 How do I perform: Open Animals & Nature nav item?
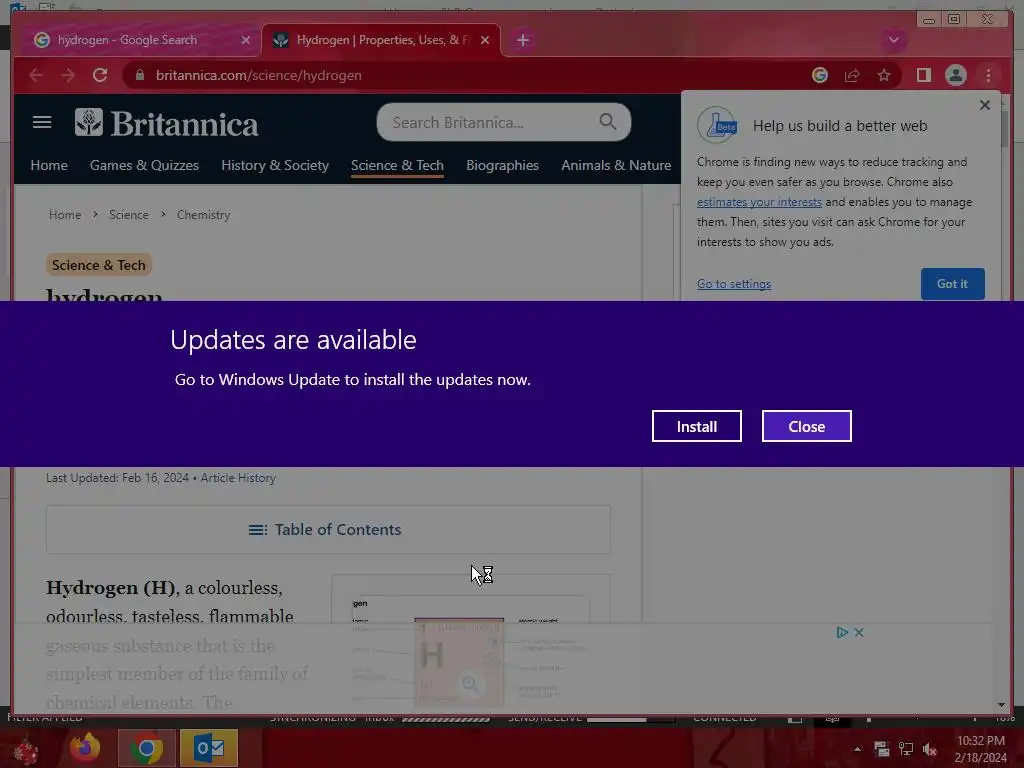(x=616, y=165)
